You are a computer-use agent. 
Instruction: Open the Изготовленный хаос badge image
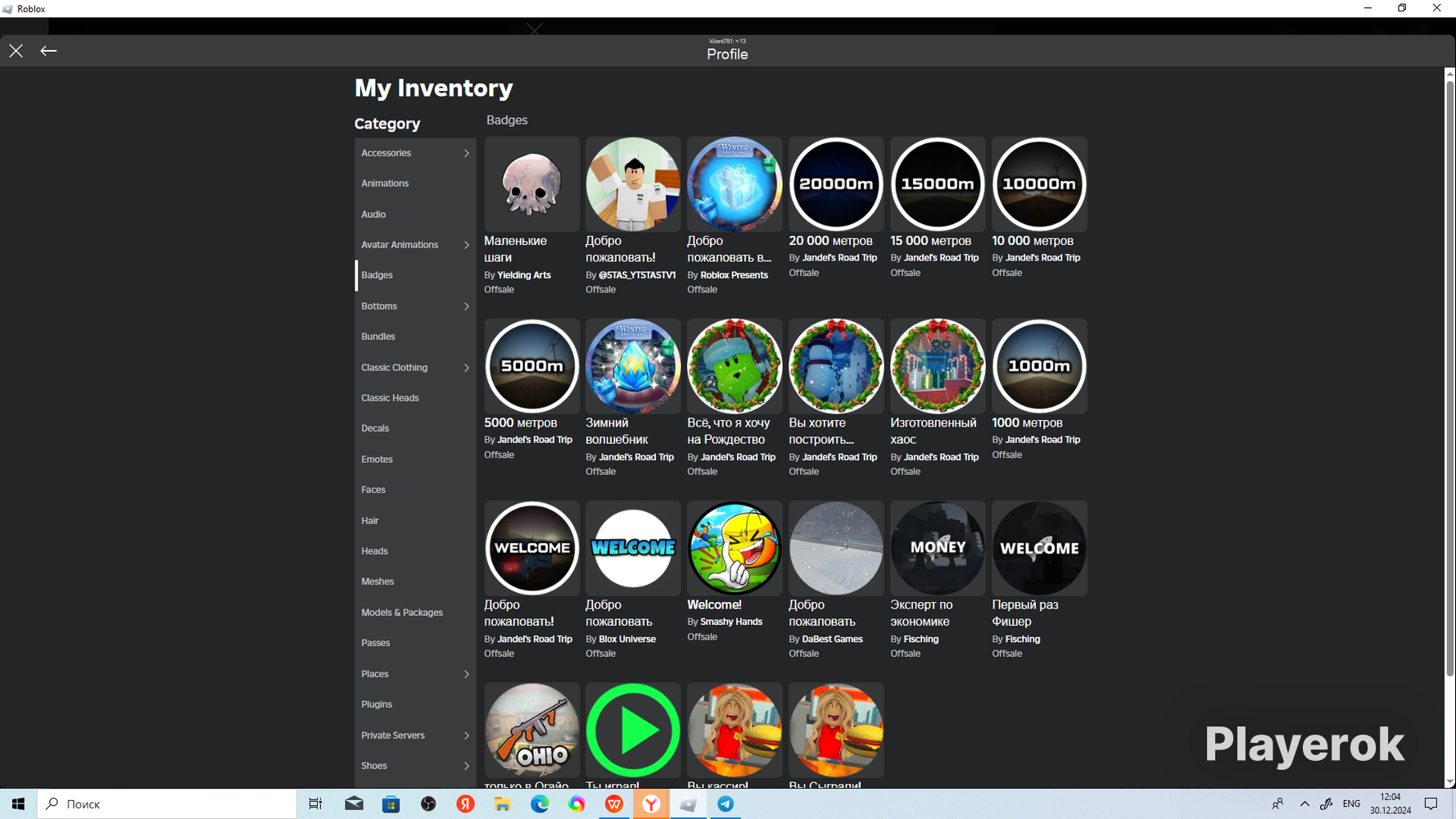(x=938, y=366)
